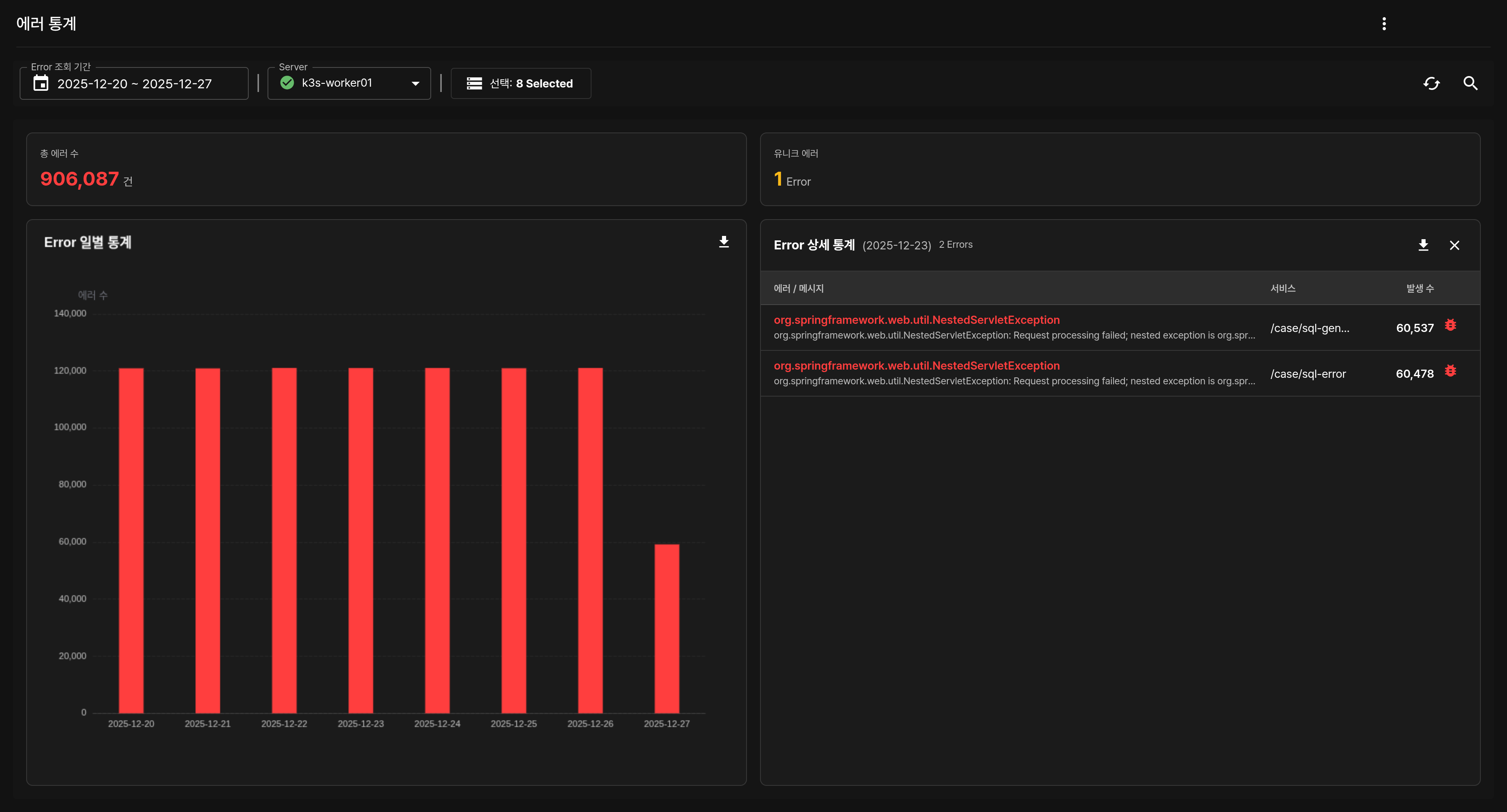Download the Error daily statistics chart

[x=724, y=242]
